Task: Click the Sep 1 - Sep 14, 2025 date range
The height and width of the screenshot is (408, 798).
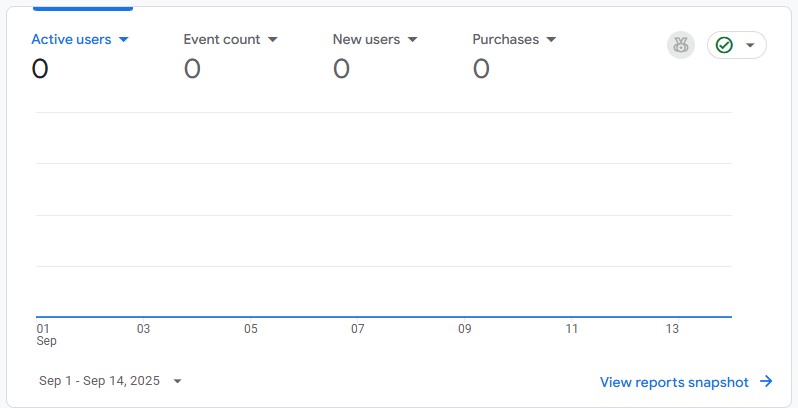Action: point(99,381)
